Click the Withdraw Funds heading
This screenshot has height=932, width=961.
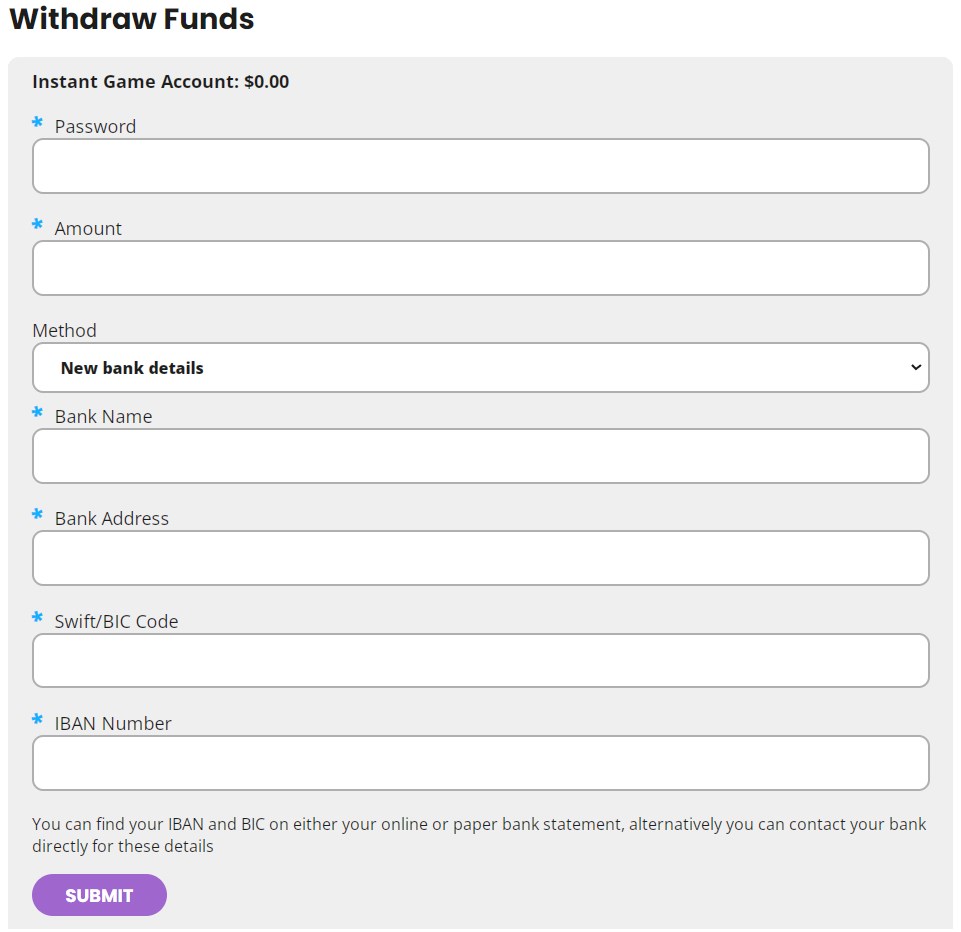[x=131, y=19]
